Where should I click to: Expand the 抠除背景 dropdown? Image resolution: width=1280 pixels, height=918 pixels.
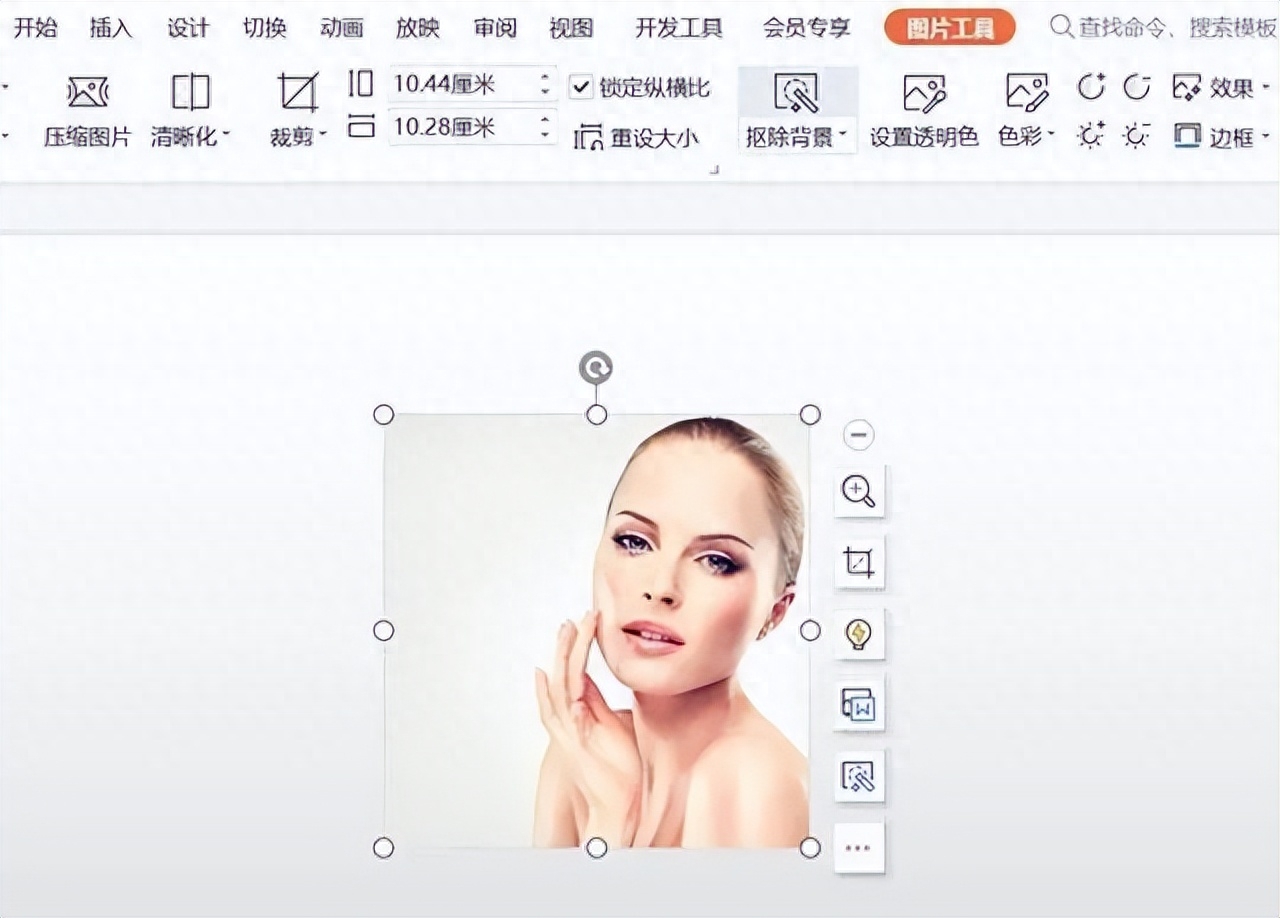(x=843, y=137)
